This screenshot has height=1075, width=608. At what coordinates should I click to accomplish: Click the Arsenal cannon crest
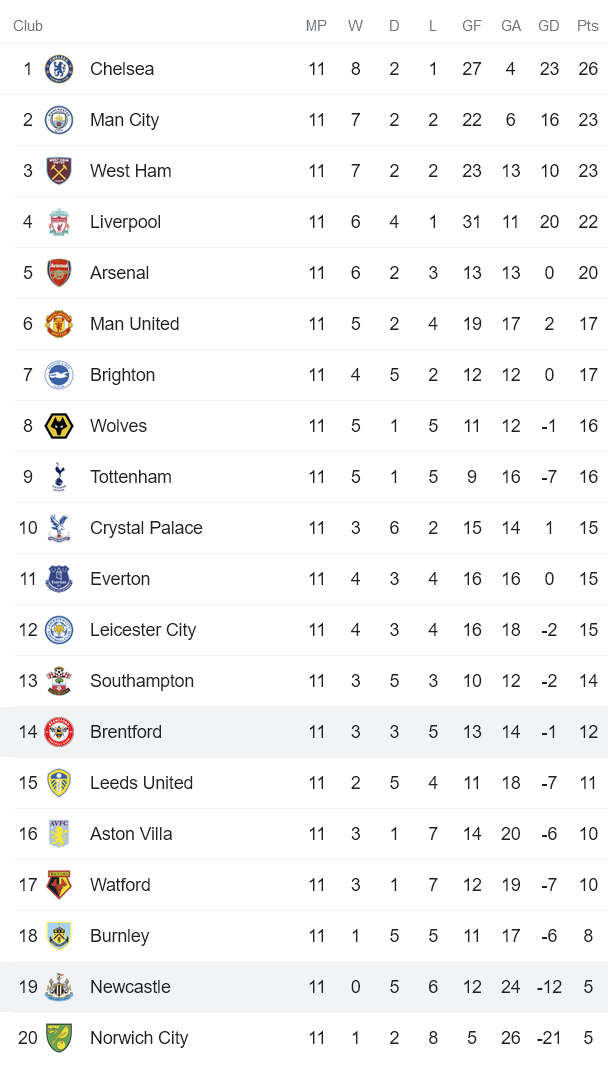tap(59, 273)
